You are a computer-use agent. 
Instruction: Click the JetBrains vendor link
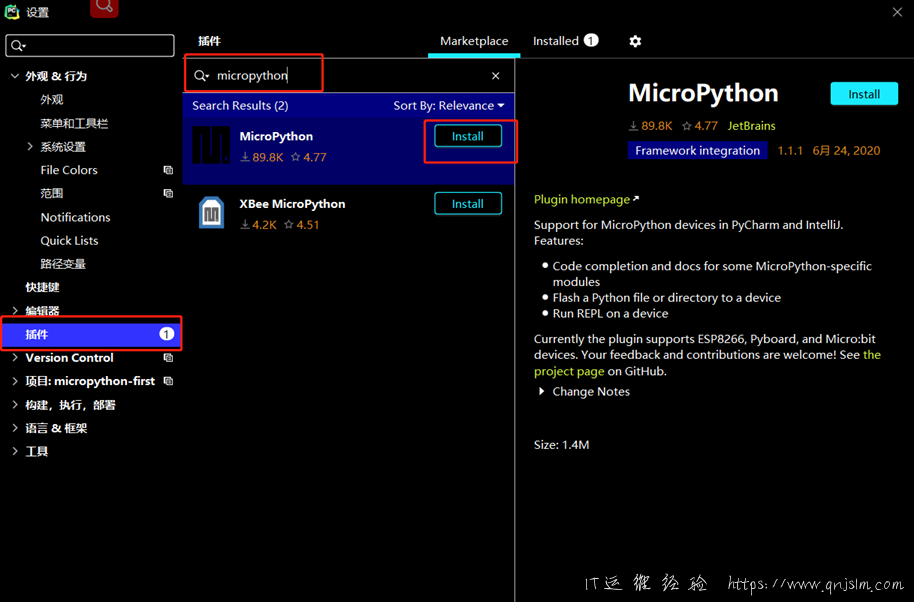coord(751,126)
